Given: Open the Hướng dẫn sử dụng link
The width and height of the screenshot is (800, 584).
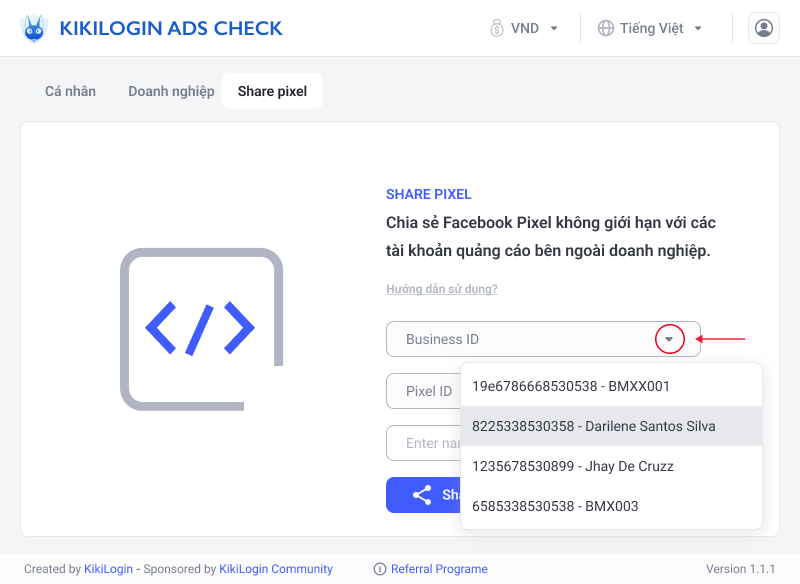Looking at the screenshot, I should [442, 289].
